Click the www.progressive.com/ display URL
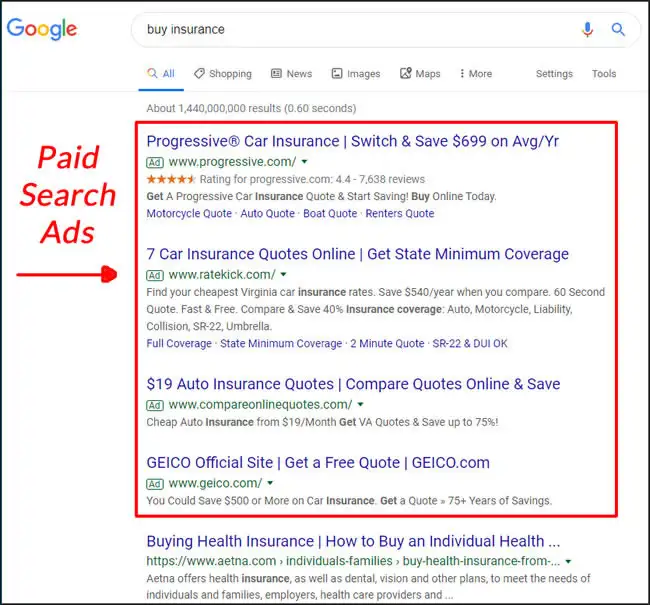 pos(232,162)
